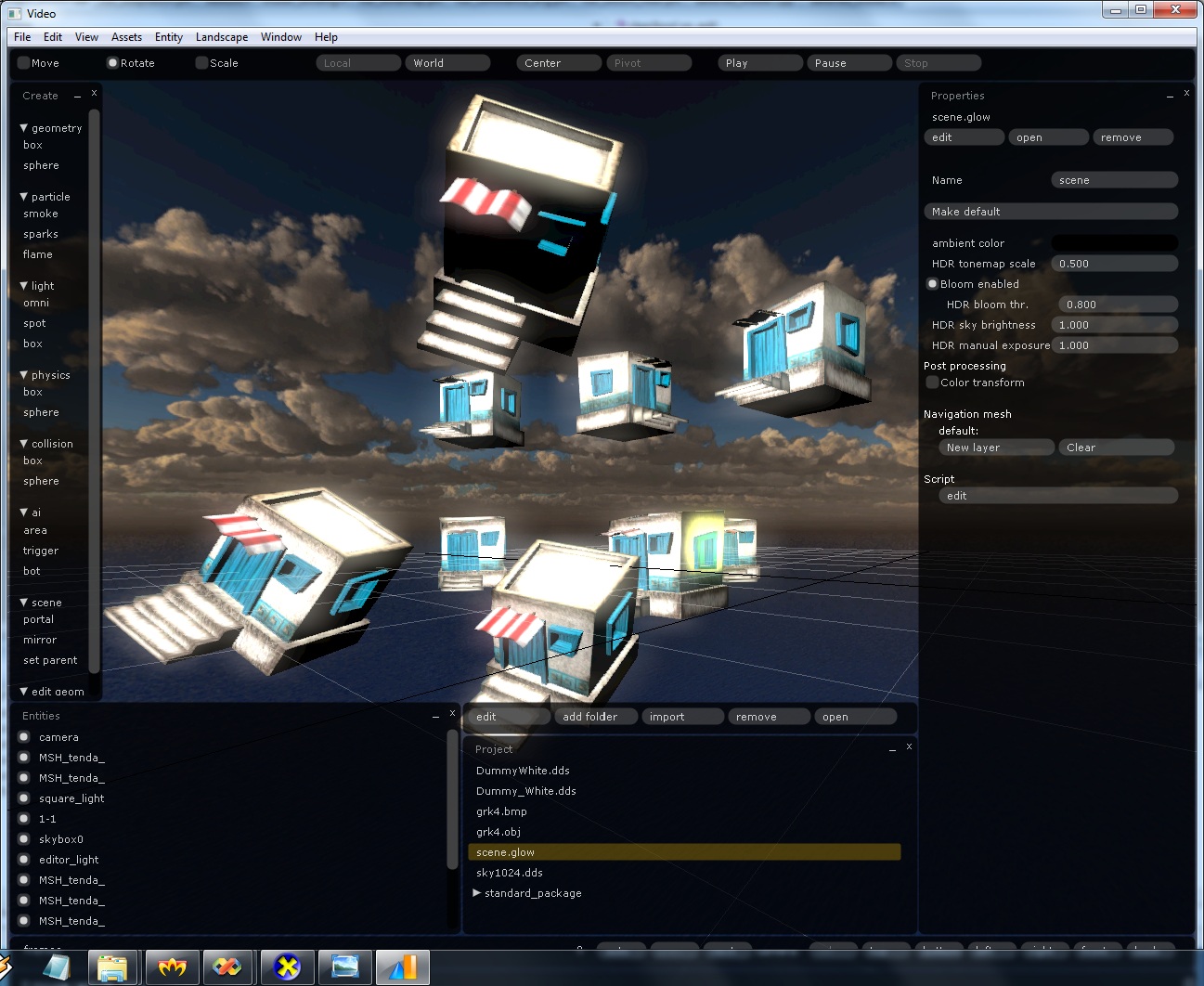Image resolution: width=1204 pixels, height=986 pixels.
Task: Close the Properties panel
Action: [x=1186, y=93]
